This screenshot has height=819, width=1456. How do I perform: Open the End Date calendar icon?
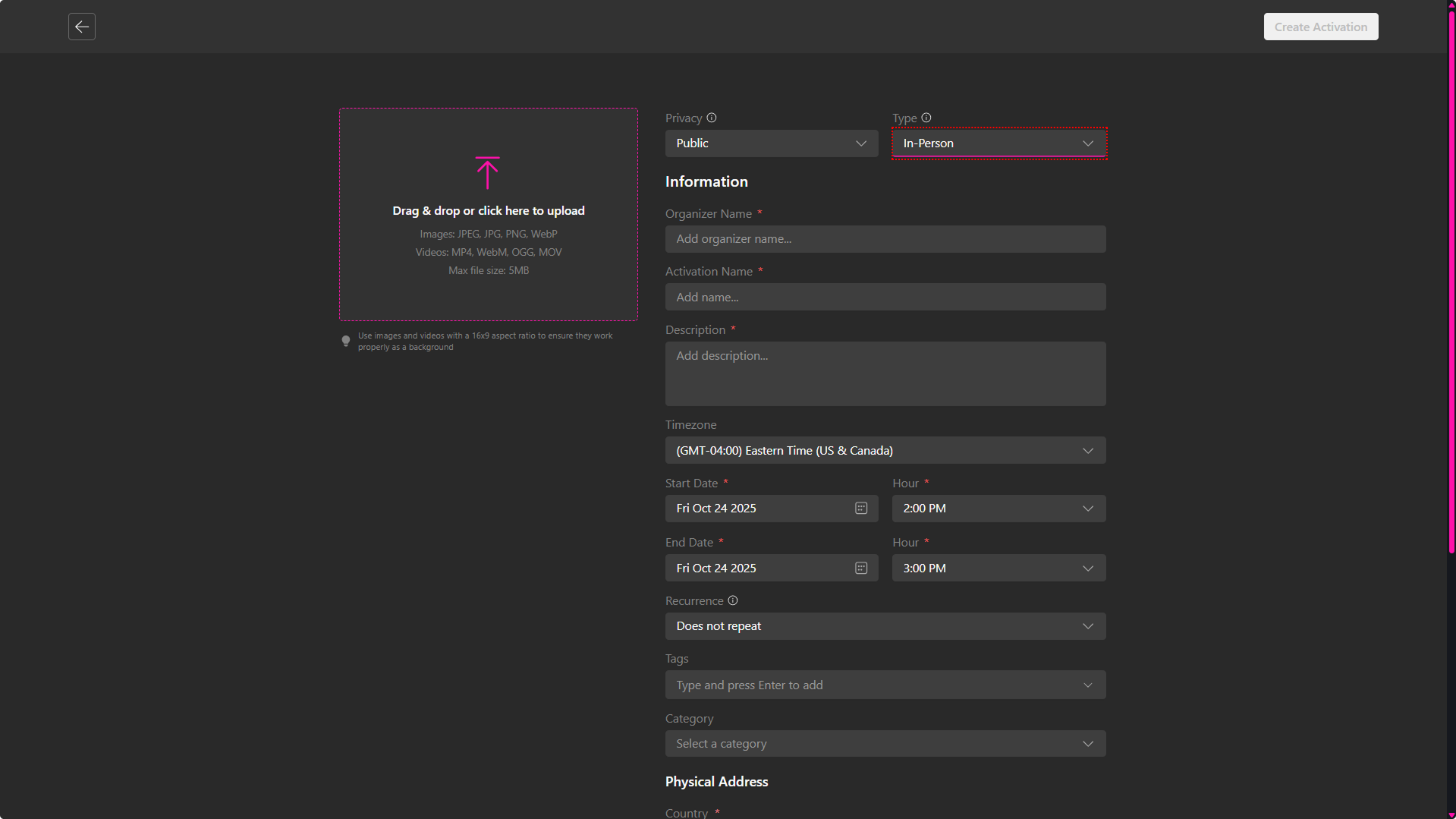[x=861, y=569]
